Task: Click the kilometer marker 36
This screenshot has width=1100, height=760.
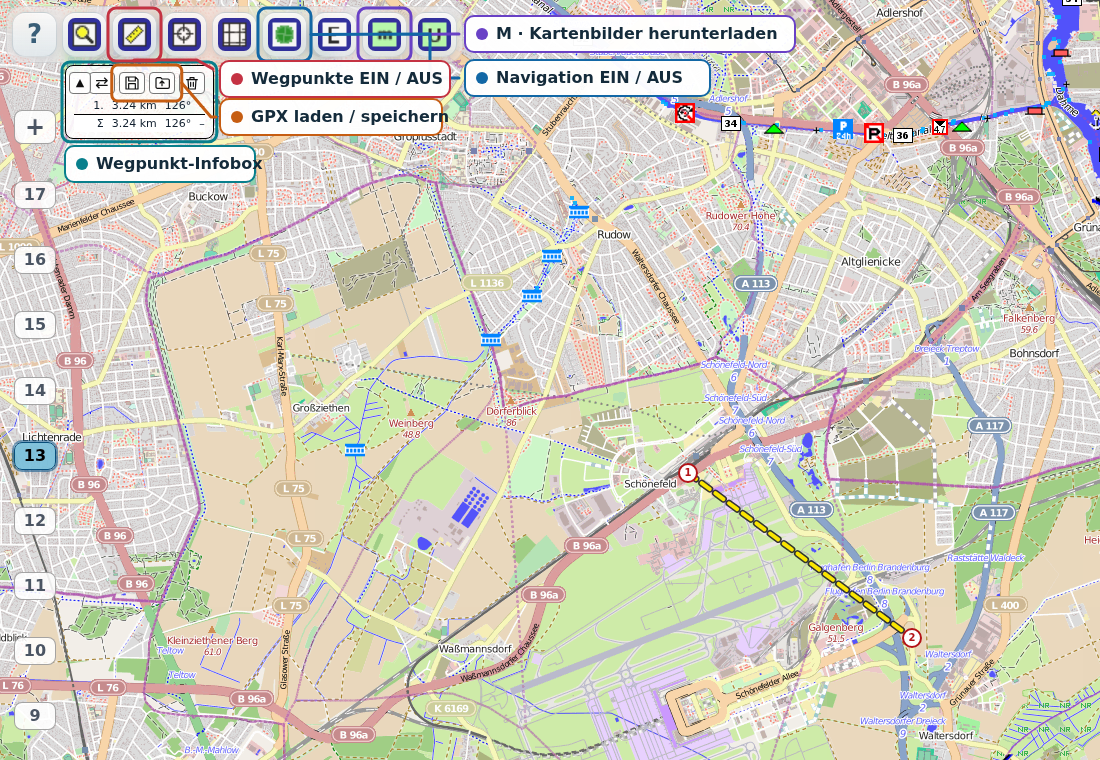Action: [x=902, y=135]
